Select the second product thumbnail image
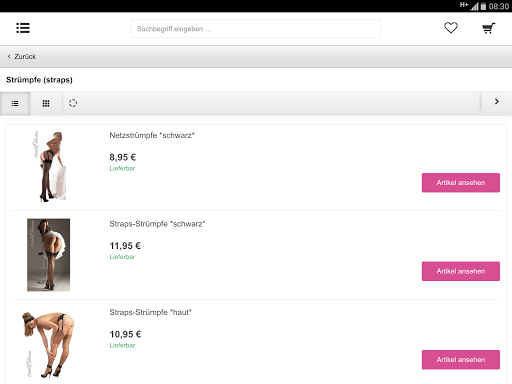 49,255
